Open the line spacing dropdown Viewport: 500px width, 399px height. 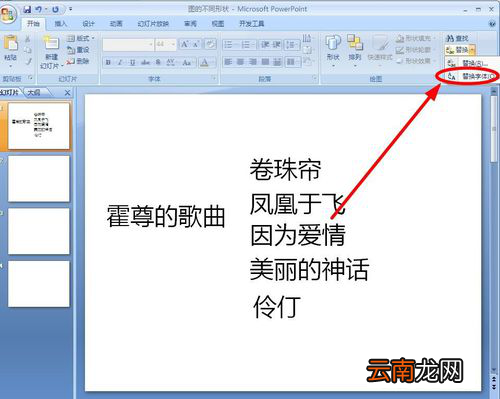tap(291, 44)
